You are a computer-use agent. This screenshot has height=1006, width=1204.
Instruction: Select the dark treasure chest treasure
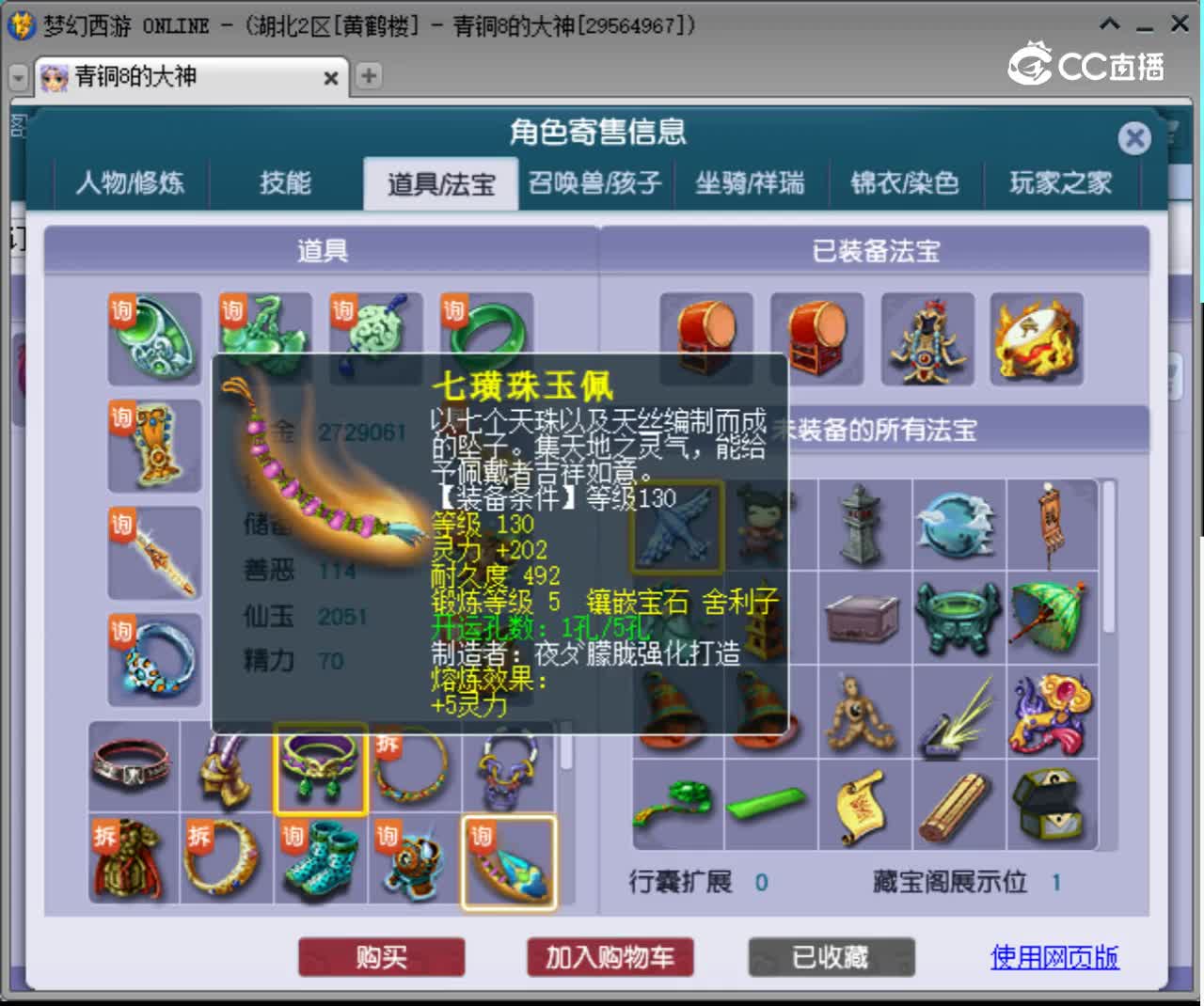[x=1053, y=805]
